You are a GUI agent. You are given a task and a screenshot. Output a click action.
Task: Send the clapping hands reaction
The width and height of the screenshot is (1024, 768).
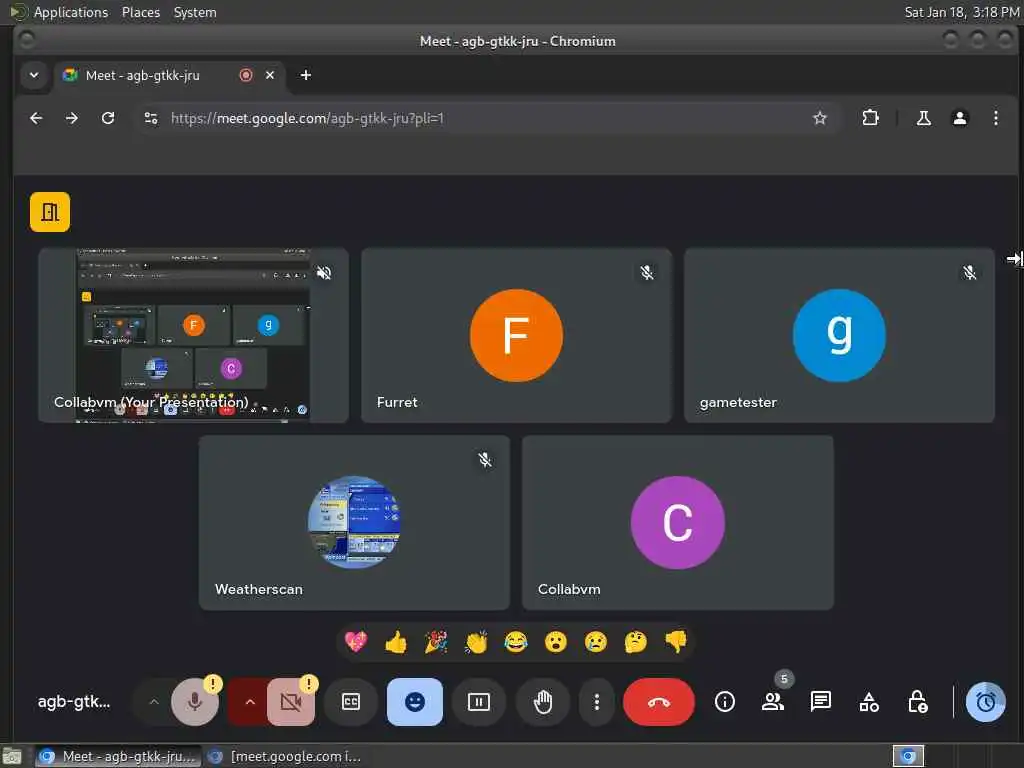tap(476, 642)
